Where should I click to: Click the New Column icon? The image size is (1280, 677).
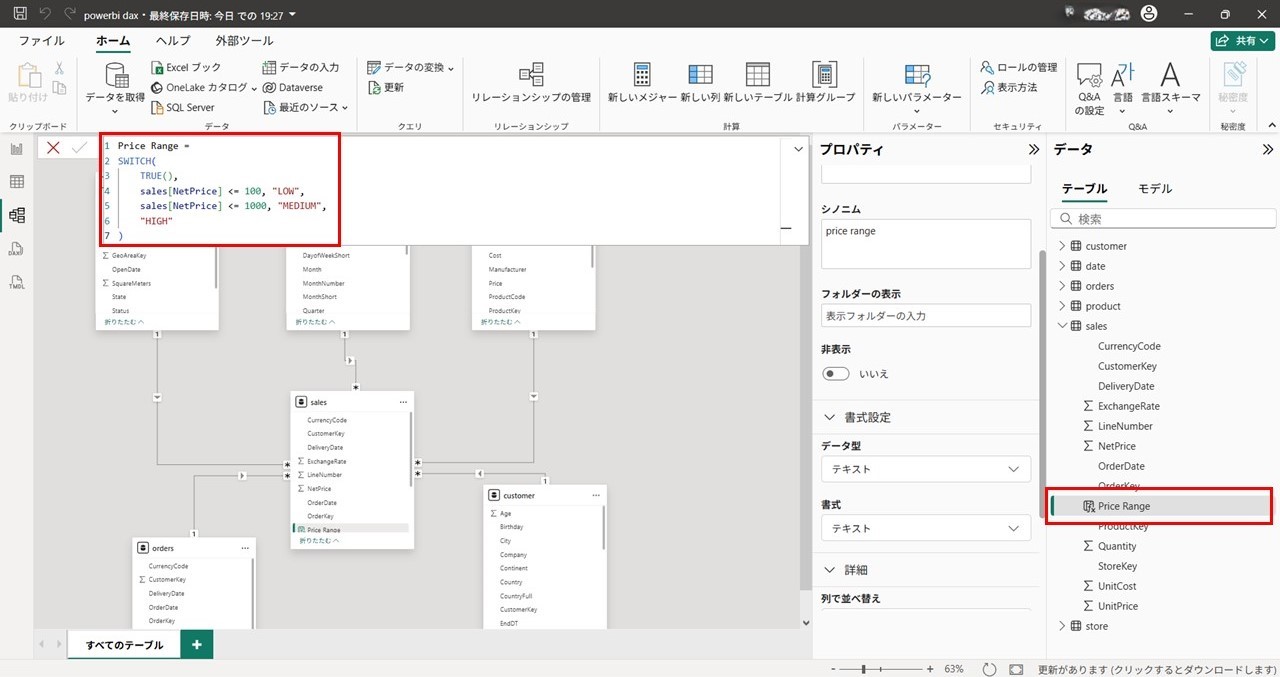[700, 75]
